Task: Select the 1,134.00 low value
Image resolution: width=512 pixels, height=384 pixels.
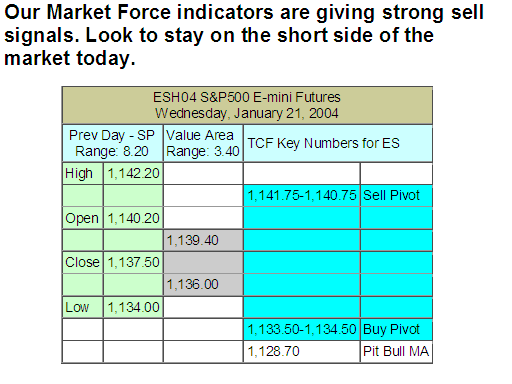Action: pyautogui.click(x=133, y=307)
